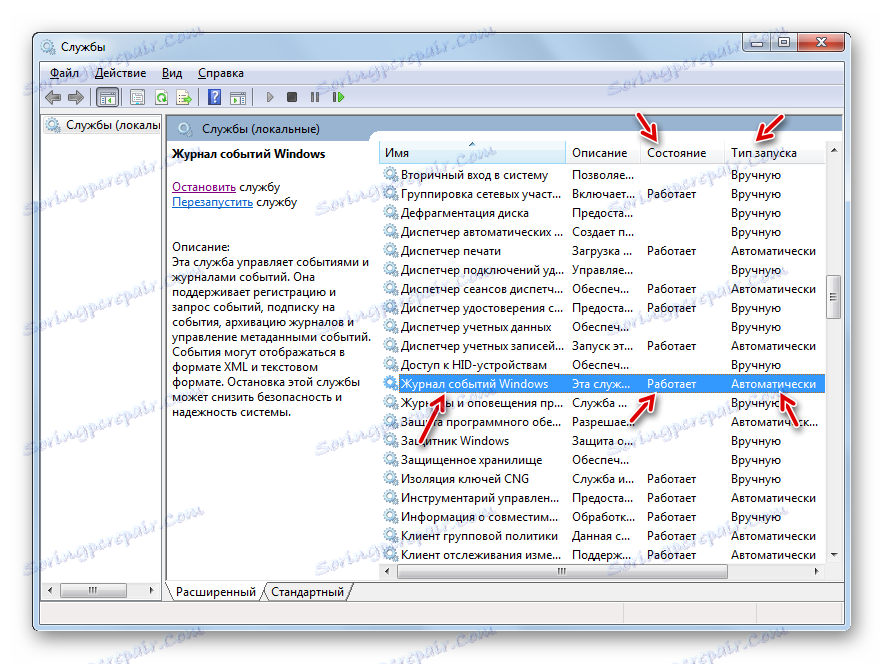This screenshot has width=884, height=664.
Task: Toggle the console tree pane icon
Action: (107, 98)
